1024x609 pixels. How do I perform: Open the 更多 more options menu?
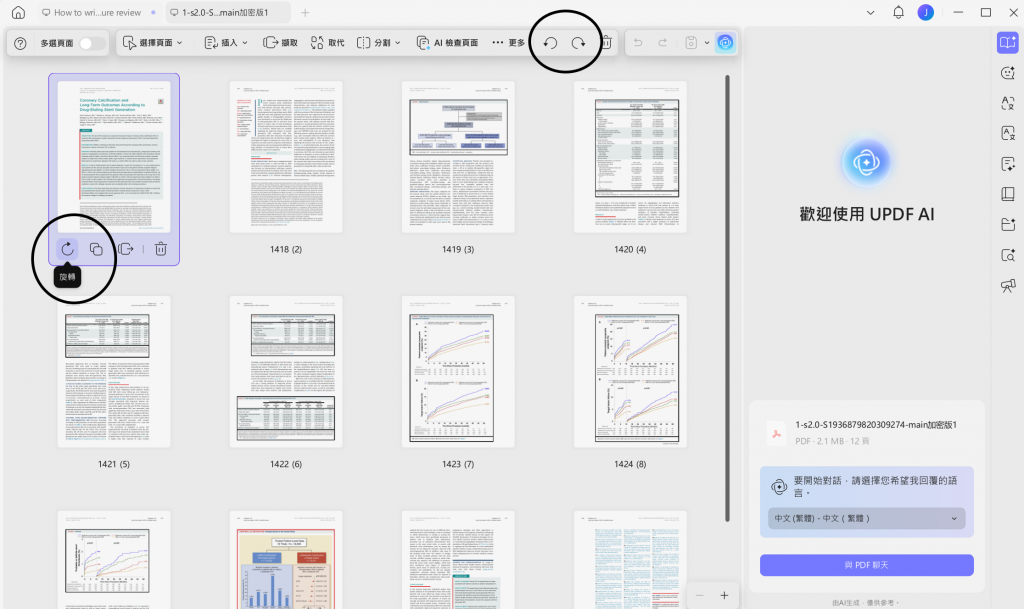(508, 43)
